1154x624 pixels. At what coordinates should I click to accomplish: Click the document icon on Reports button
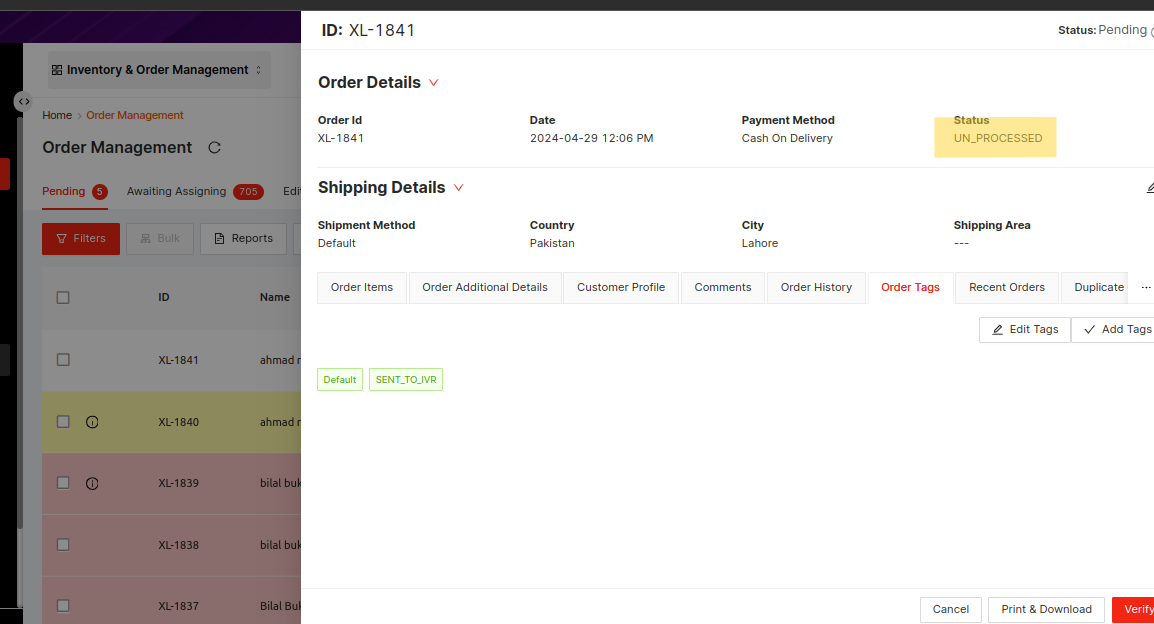[219, 239]
